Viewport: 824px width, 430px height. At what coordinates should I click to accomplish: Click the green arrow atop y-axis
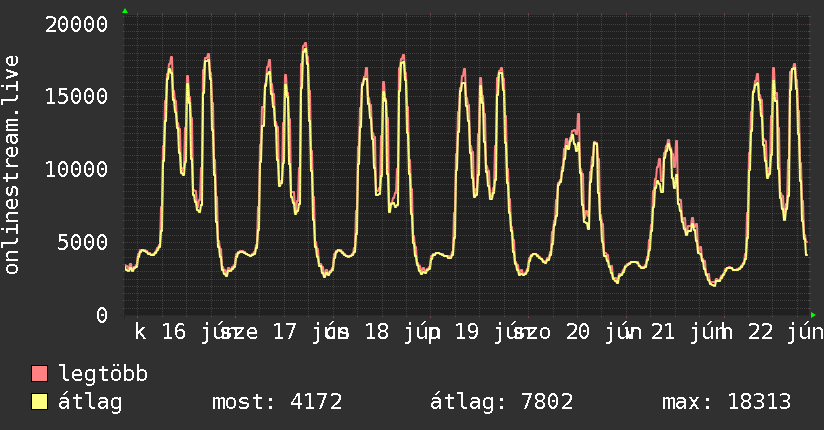[x=125, y=11]
